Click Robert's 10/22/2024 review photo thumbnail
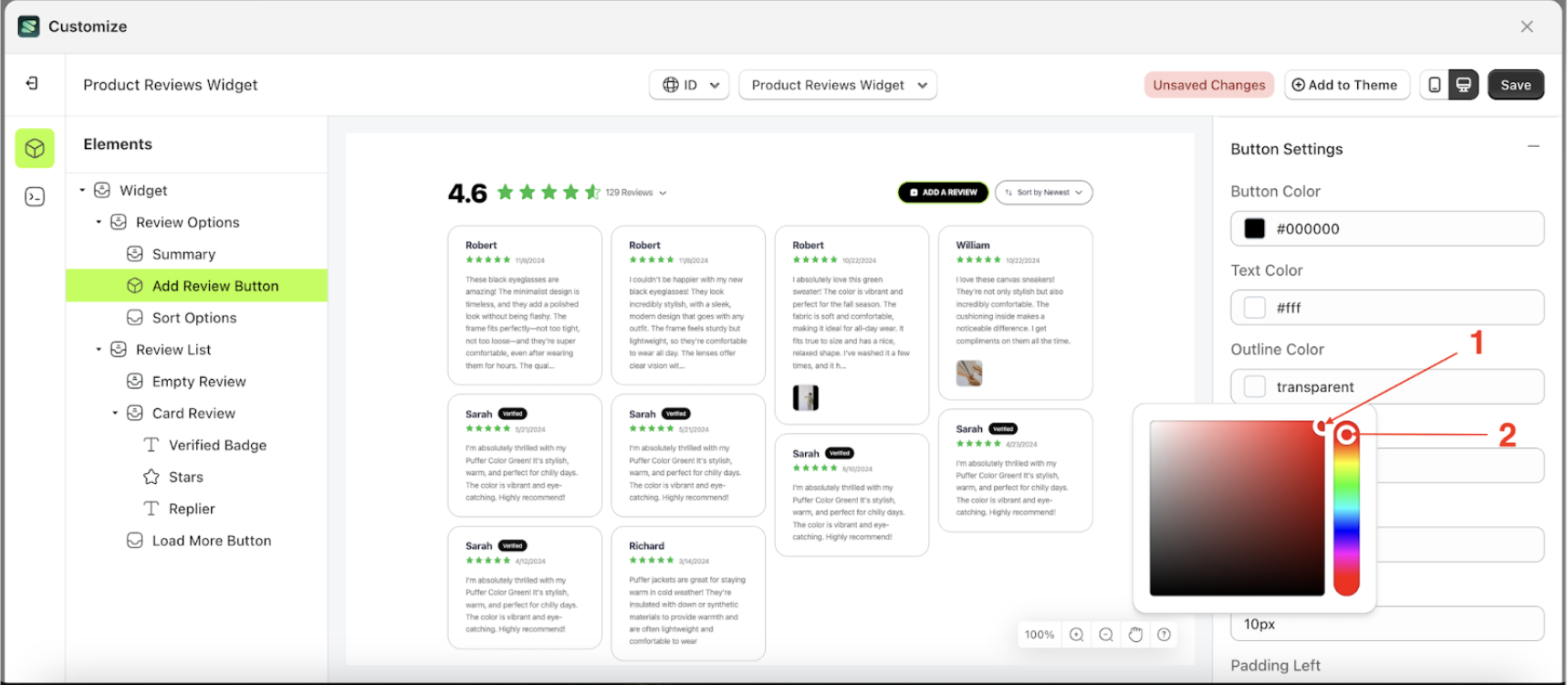This screenshot has height=685, width=1568. [x=806, y=397]
